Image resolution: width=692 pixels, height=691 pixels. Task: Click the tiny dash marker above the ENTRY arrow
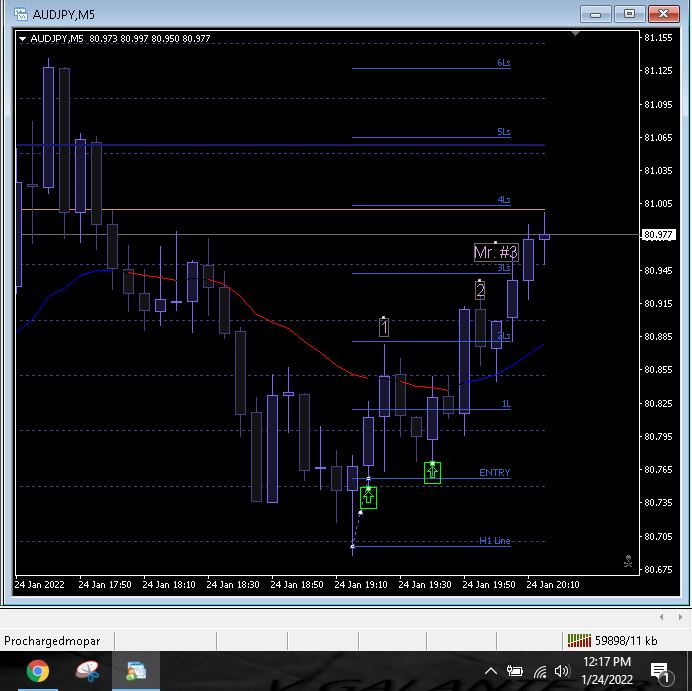coord(369,479)
